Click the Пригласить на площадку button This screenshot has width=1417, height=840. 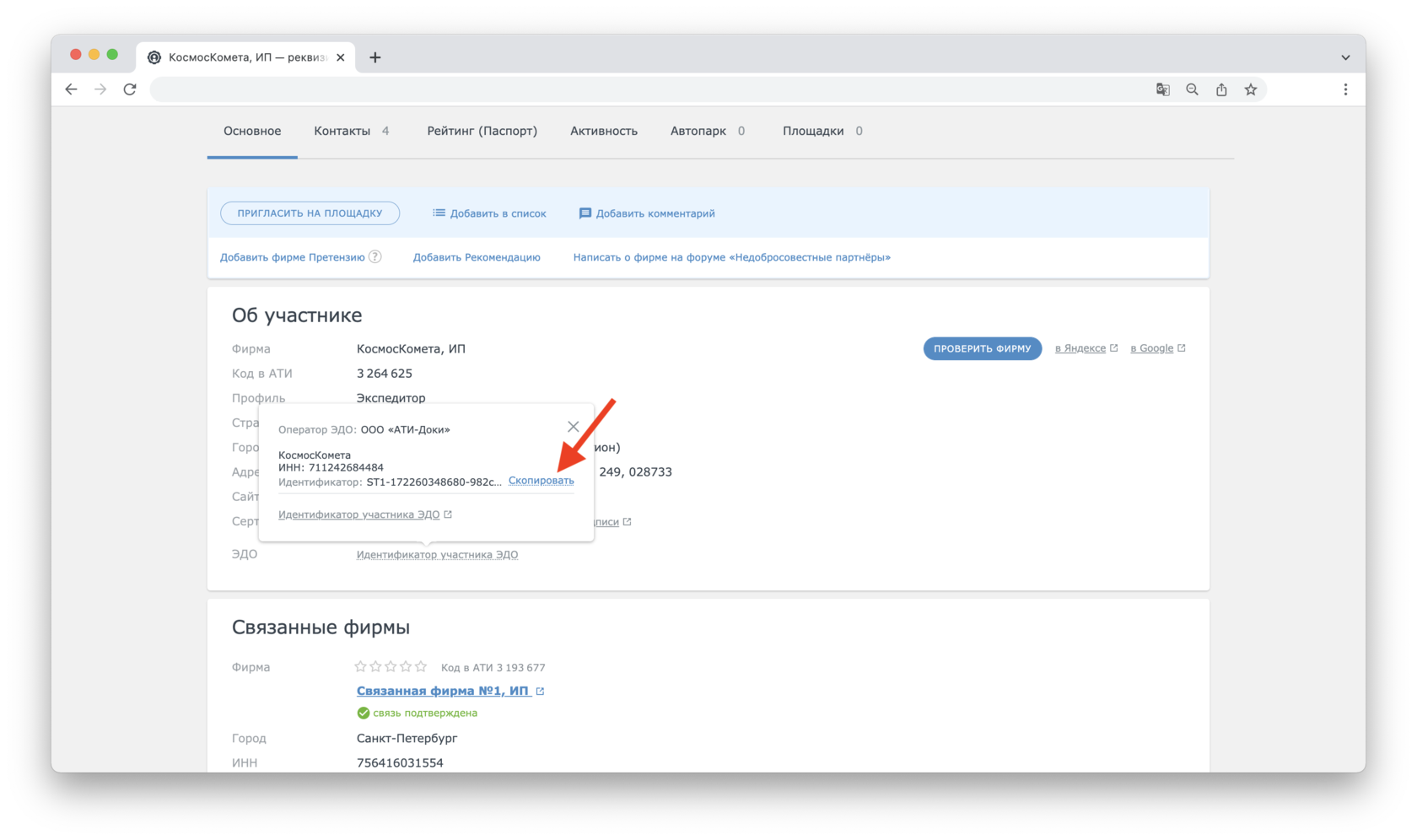[310, 213]
